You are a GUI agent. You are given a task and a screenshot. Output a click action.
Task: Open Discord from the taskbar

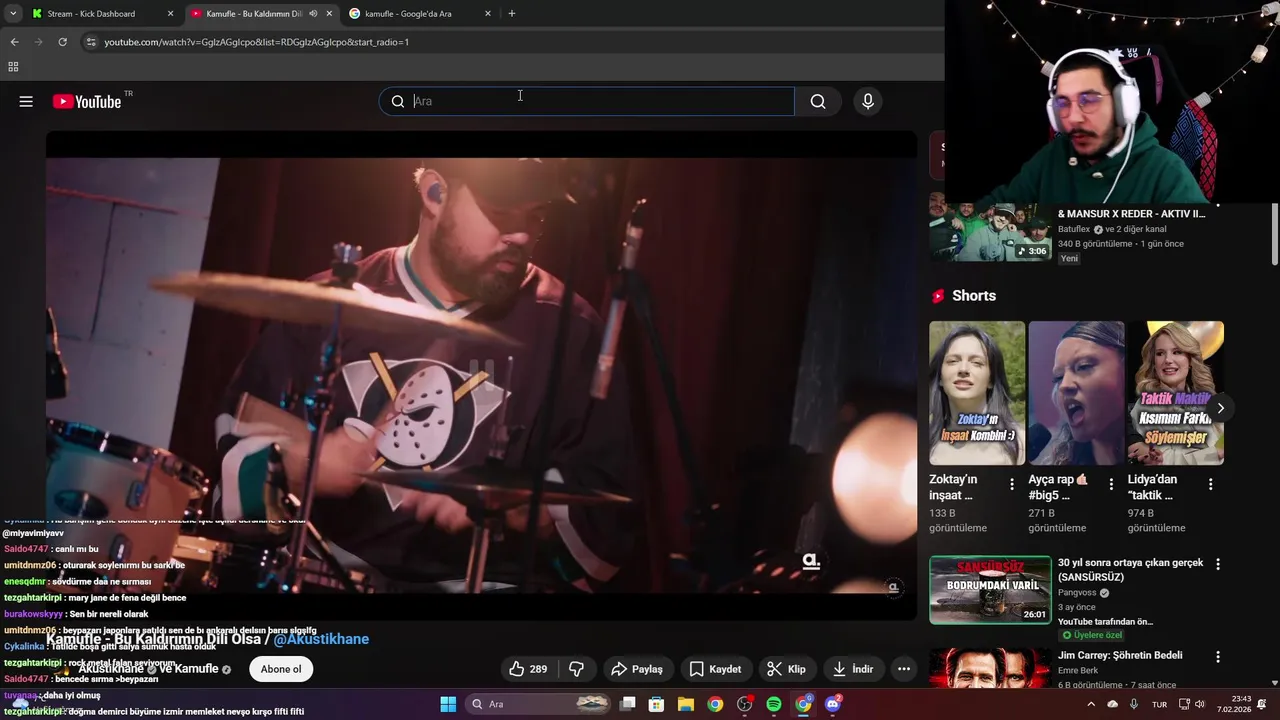[x=833, y=704]
